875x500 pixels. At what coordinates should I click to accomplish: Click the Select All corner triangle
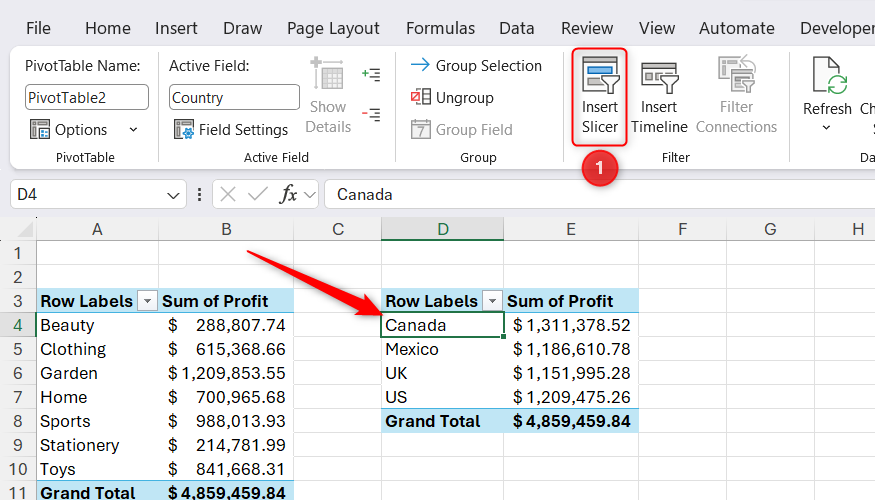(x=26, y=229)
